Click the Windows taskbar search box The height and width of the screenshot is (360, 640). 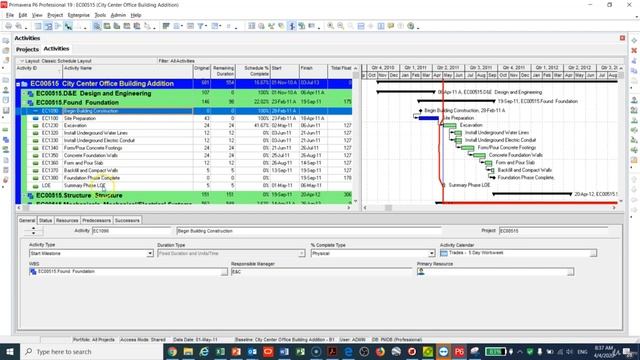point(91,352)
